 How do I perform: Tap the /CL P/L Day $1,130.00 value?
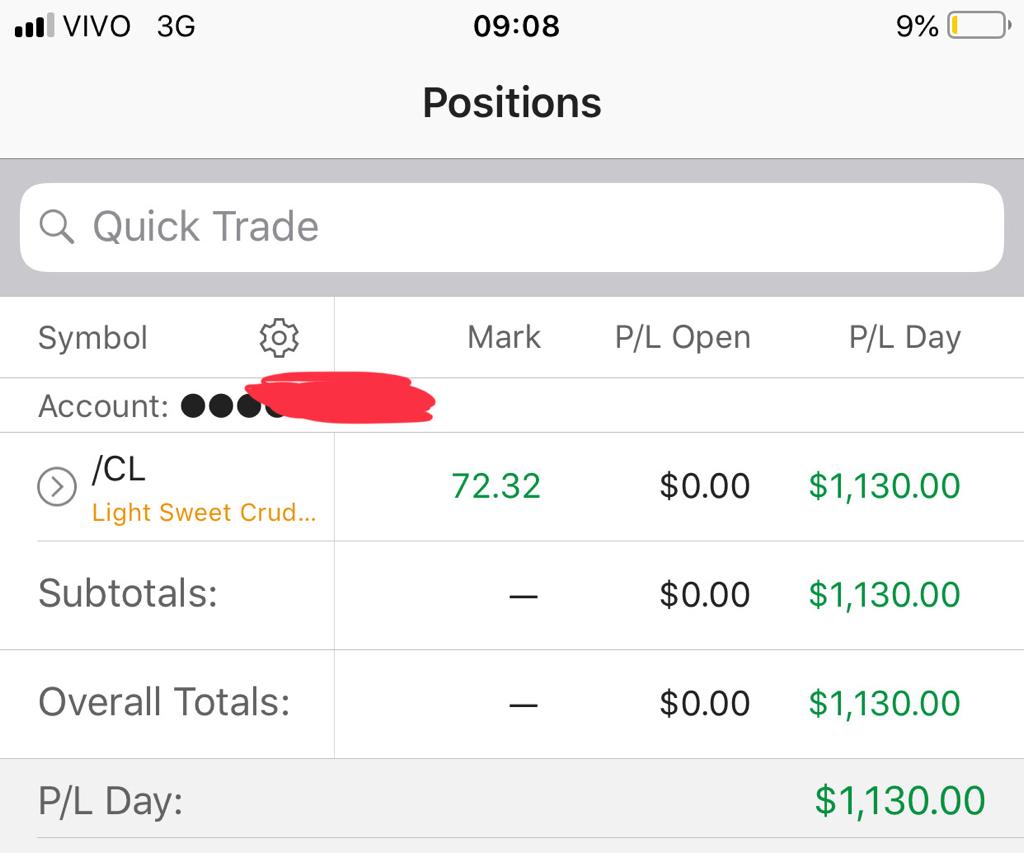pyautogui.click(x=884, y=486)
